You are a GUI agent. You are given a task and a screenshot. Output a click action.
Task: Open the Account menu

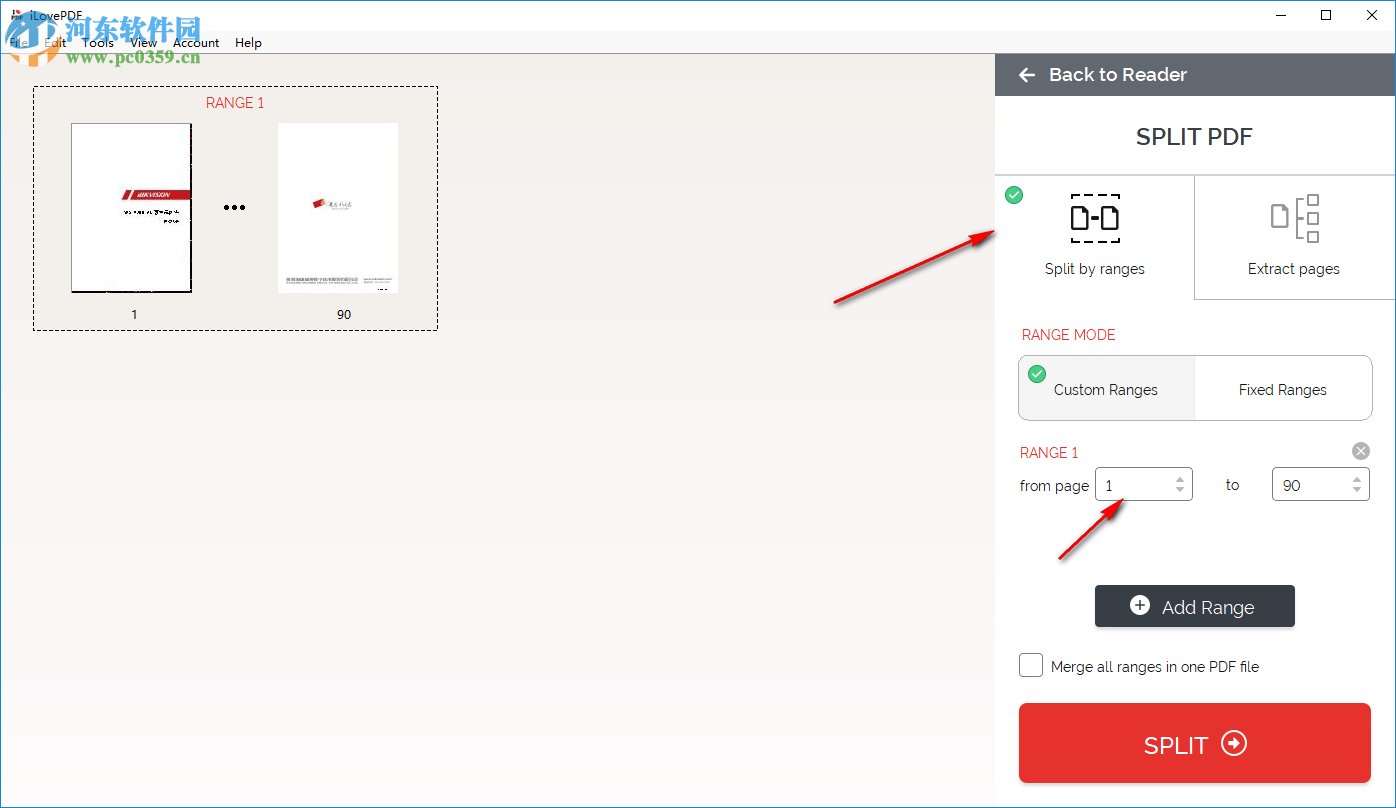[196, 43]
